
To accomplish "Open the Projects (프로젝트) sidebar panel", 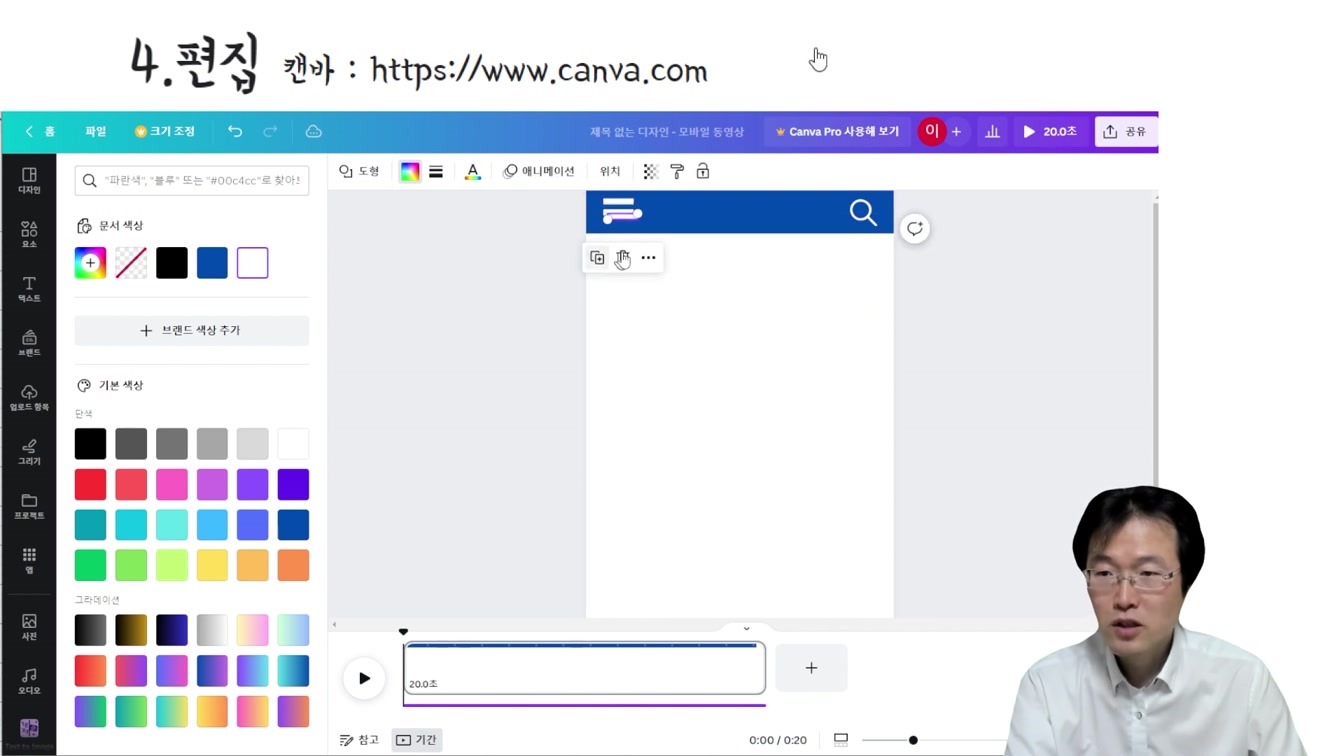I will 29,506.
